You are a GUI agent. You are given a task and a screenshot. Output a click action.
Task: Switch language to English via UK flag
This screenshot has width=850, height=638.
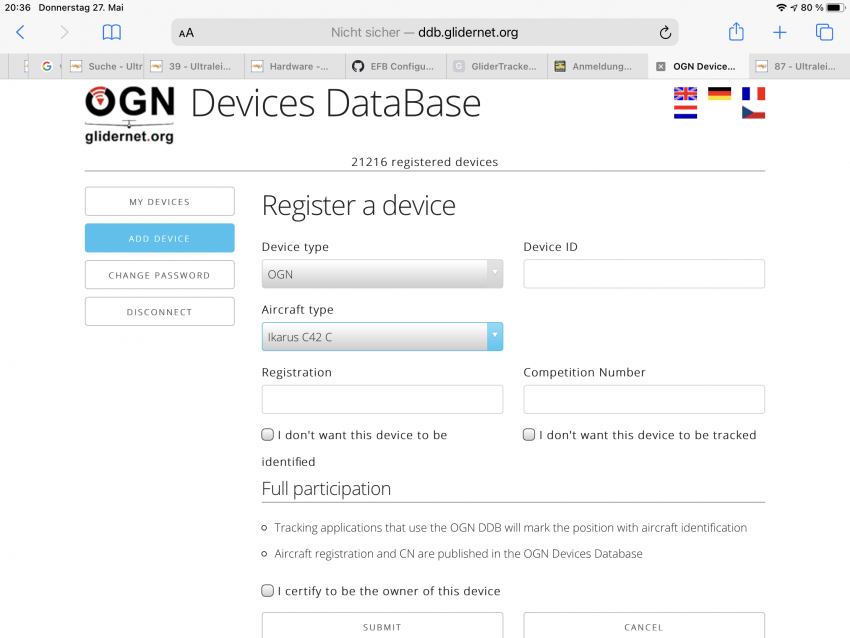click(x=685, y=94)
